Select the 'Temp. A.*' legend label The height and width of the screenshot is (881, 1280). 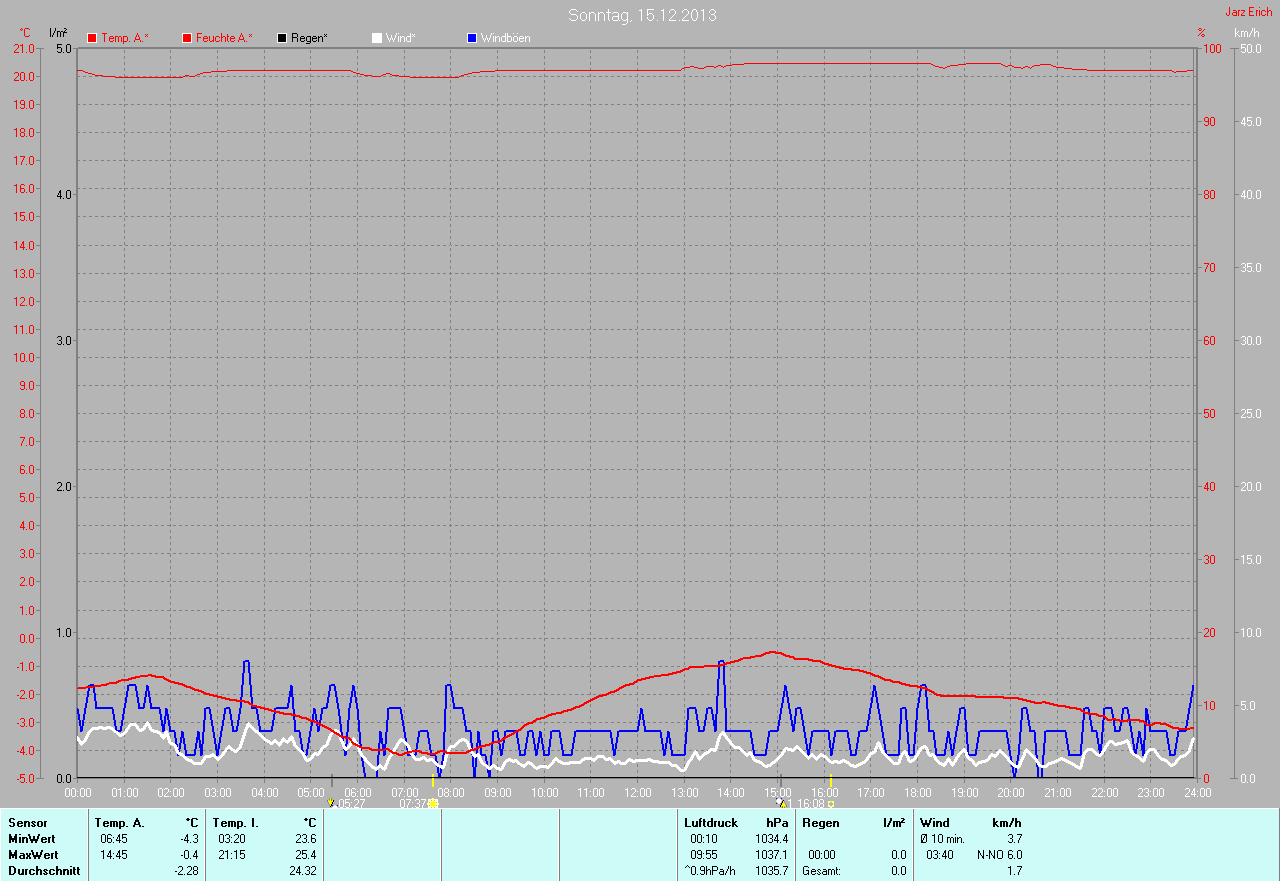tap(125, 38)
